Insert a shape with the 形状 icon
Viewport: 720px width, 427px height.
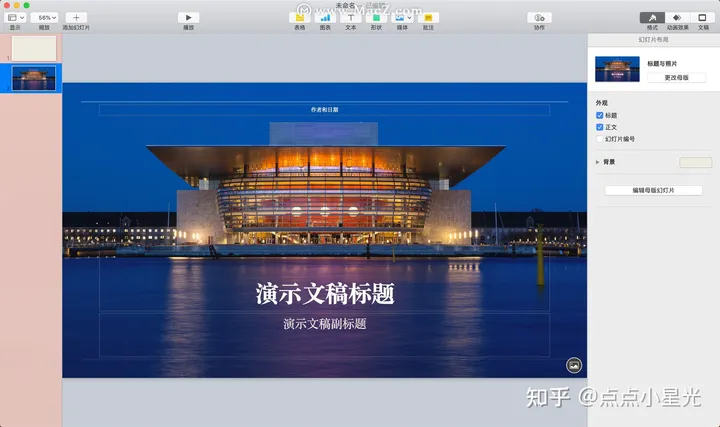[377, 18]
